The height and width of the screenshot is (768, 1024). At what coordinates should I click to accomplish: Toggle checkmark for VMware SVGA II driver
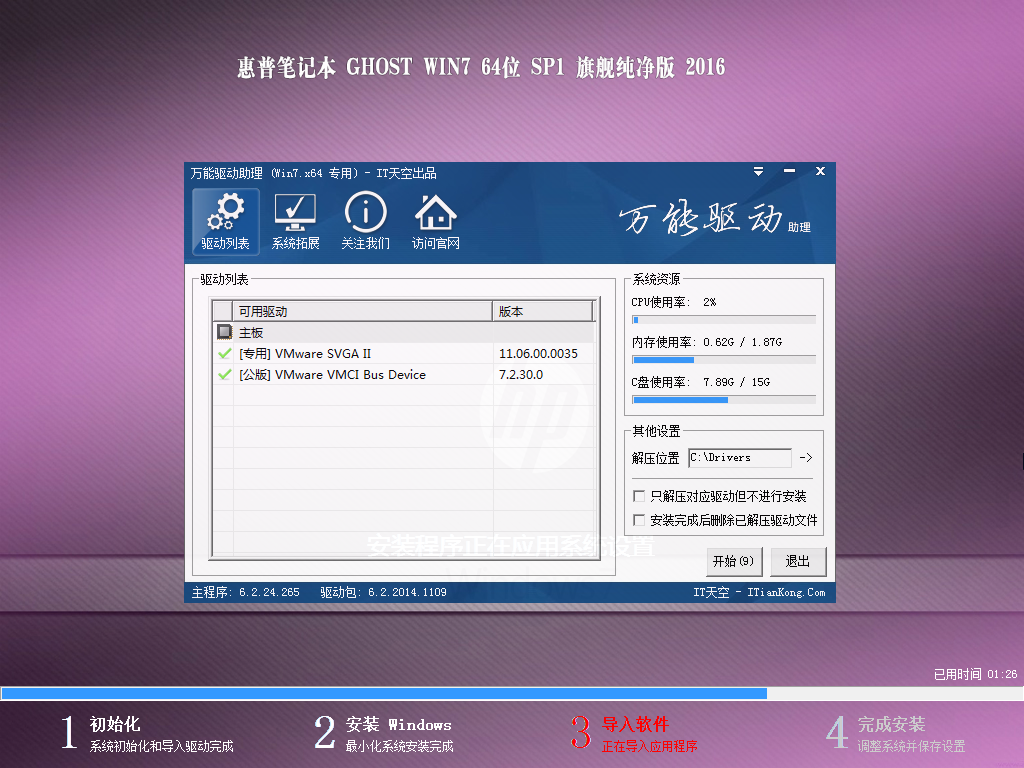pyautogui.click(x=224, y=353)
